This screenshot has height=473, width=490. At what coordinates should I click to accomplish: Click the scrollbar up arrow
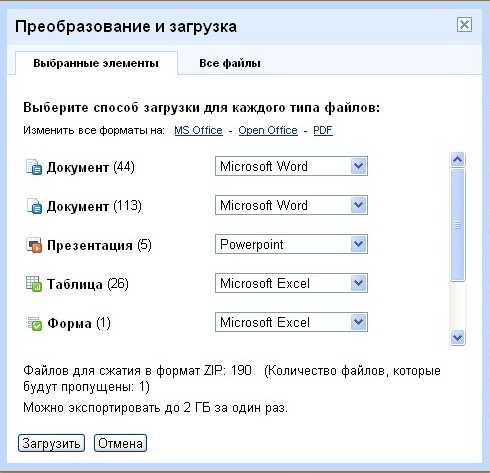(458, 160)
